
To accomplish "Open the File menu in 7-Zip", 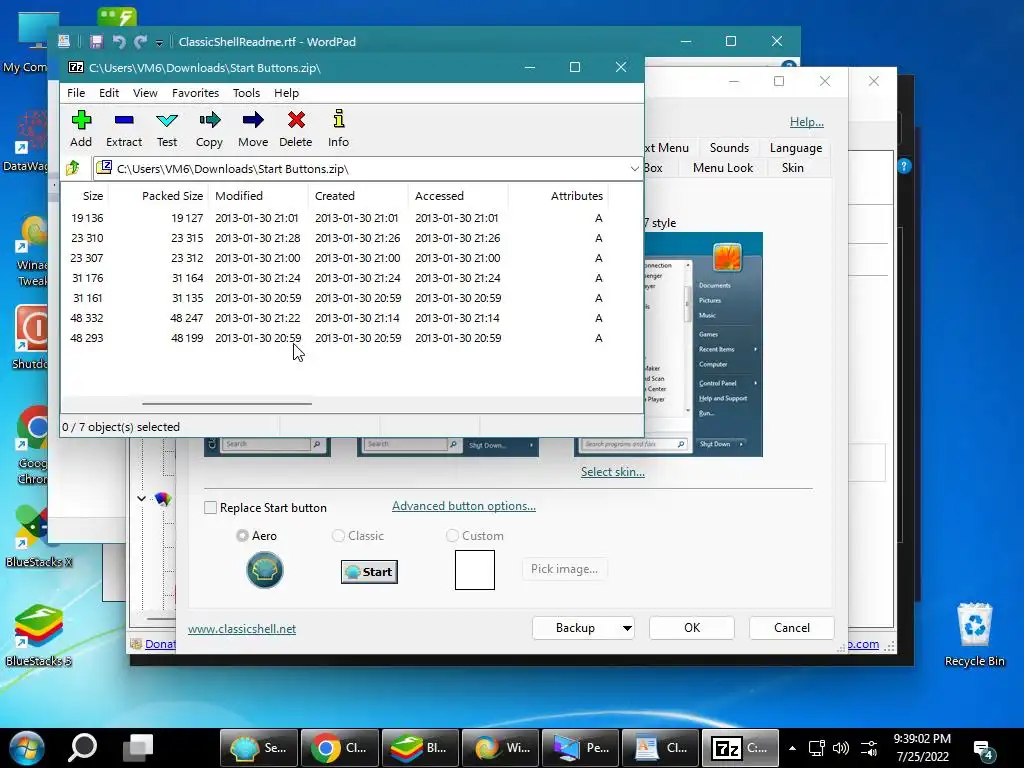I will click(x=76, y=93).
